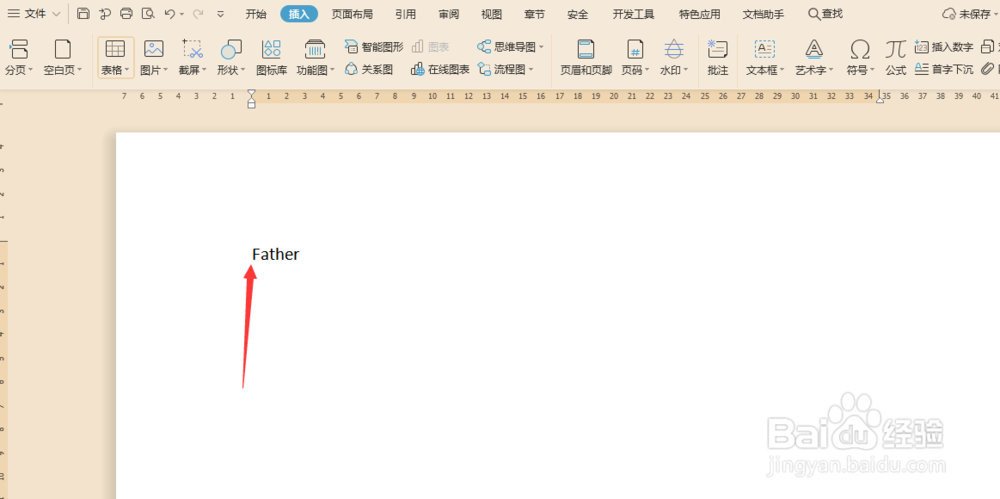The image size is (1000, 499).
Task: Insert an 在线图表 online chart
Action: coord(440,69)
